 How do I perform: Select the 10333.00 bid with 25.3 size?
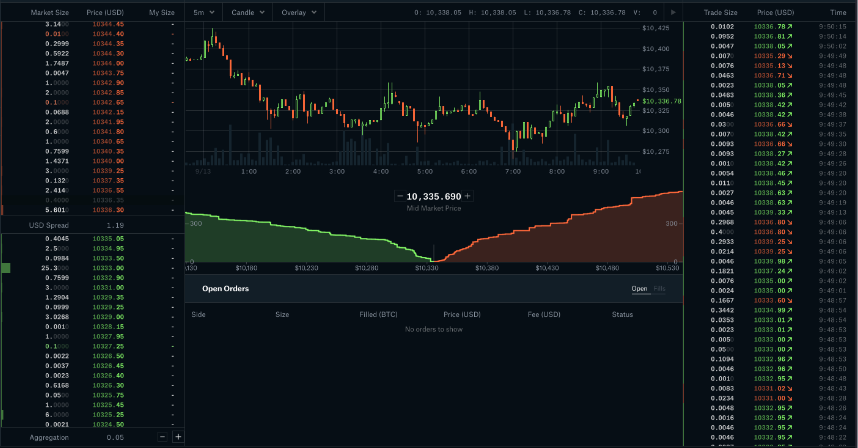tap(106, 268)
